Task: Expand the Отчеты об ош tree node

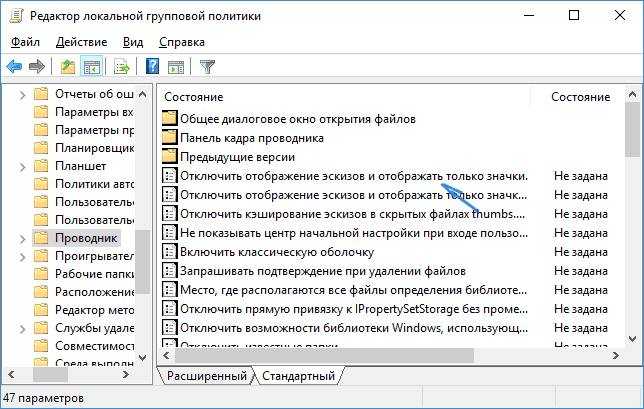Action: pos(23,95)
